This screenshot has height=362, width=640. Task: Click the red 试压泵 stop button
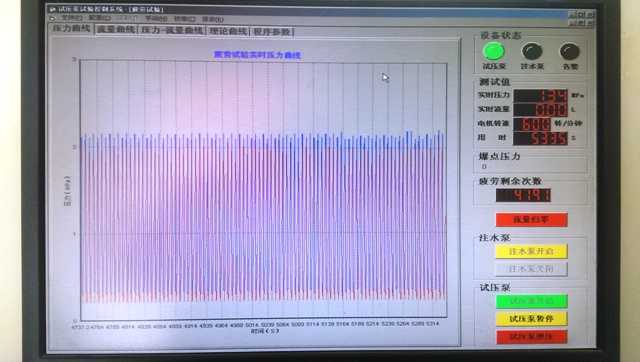click(x=531, y=337)
